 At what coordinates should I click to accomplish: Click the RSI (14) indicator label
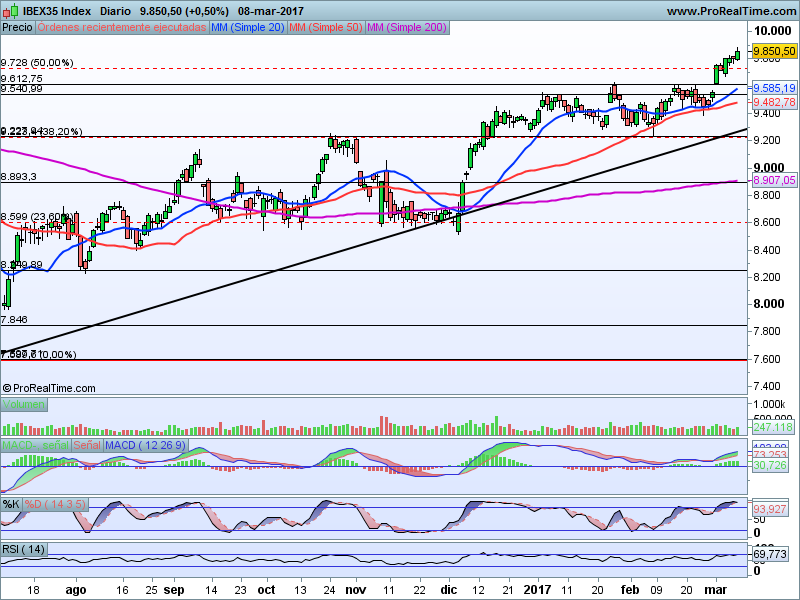coord(23,549)
